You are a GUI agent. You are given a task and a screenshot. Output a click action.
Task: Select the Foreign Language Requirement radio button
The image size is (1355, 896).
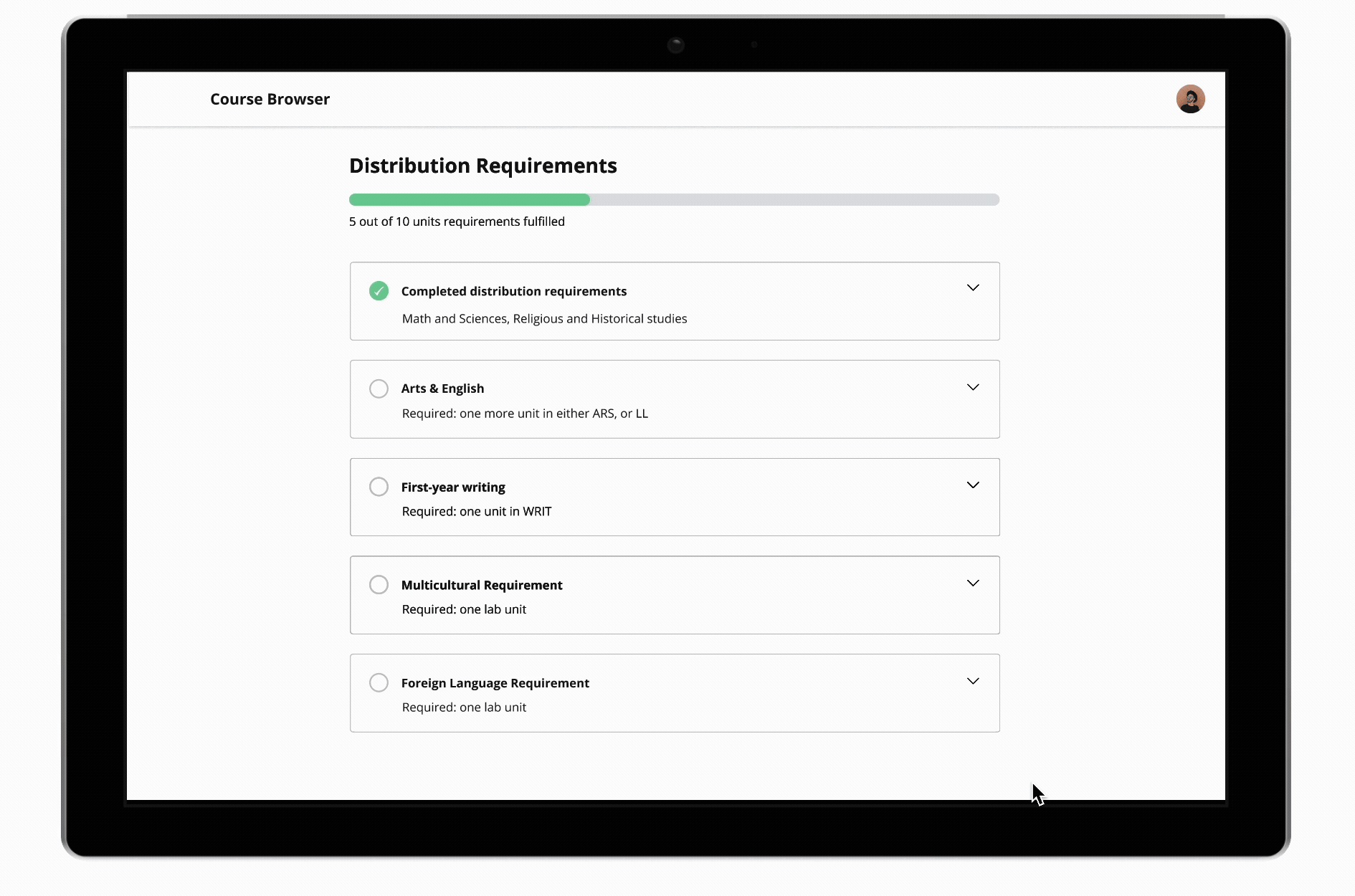click(x=379, y=682)
